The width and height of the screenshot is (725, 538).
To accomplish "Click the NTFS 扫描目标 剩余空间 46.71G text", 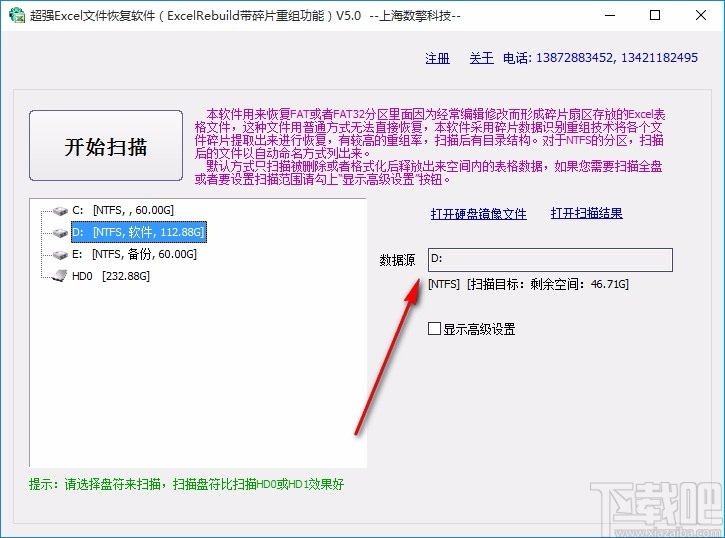I will pos(528,284).
